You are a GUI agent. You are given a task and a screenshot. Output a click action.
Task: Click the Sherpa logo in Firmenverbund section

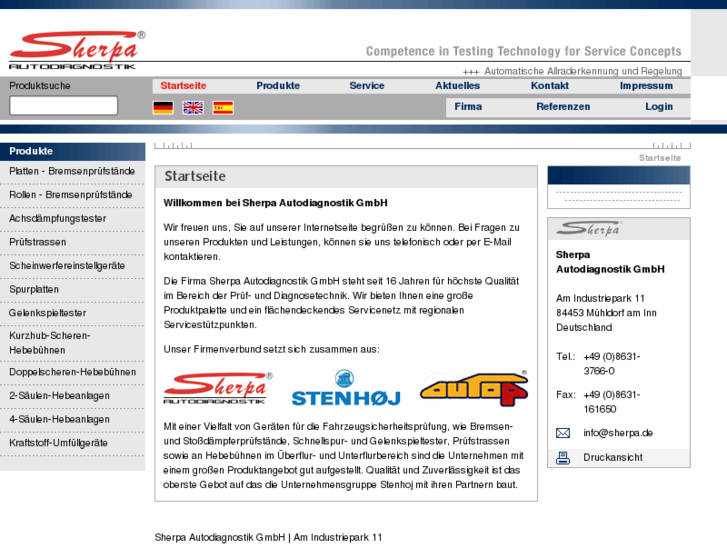[x=218, y=388]
